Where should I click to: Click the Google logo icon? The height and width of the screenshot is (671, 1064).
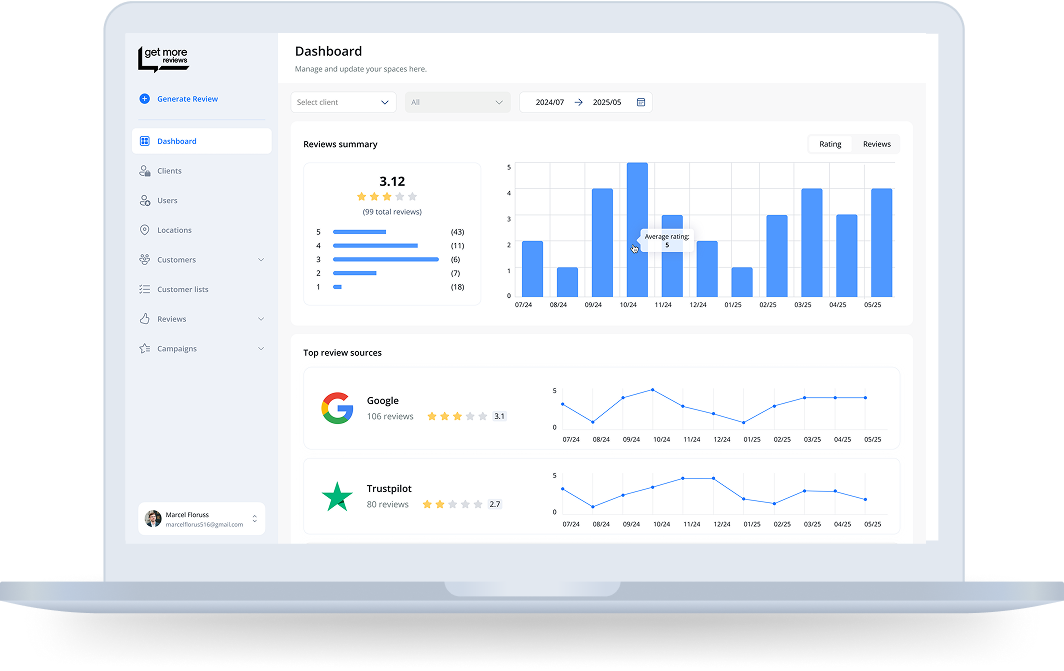pos(337,408)
